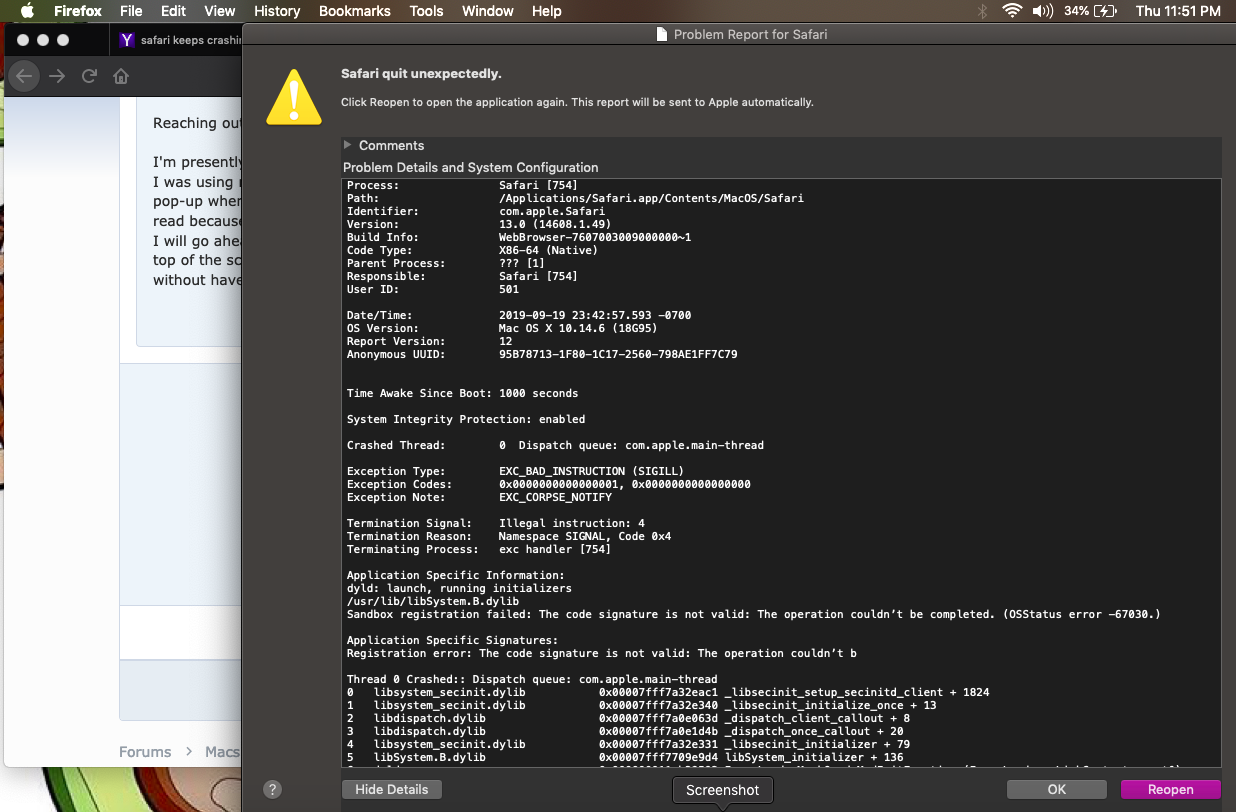This screenshot has height=812, width=1236.
Task: Click 'Thread 0 Crashed' dispatch queue line
Action: tap(532, 679)
